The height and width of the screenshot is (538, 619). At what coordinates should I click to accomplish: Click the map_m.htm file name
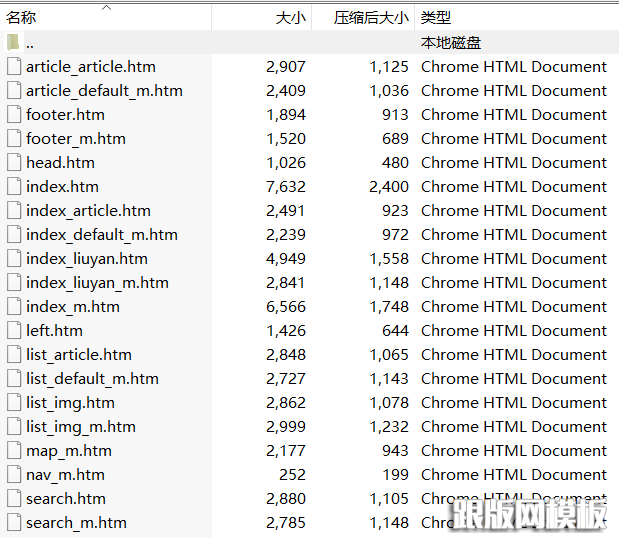69,451
